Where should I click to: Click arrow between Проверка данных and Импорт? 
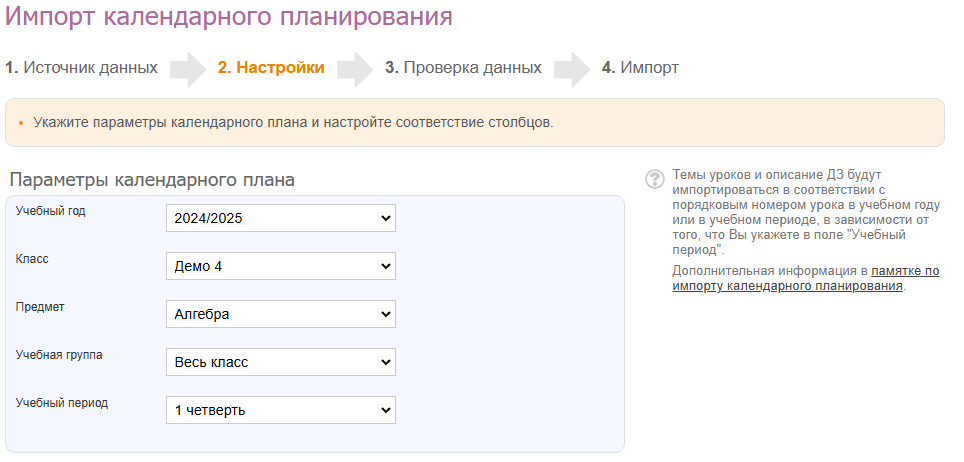[x=571, y=69]
